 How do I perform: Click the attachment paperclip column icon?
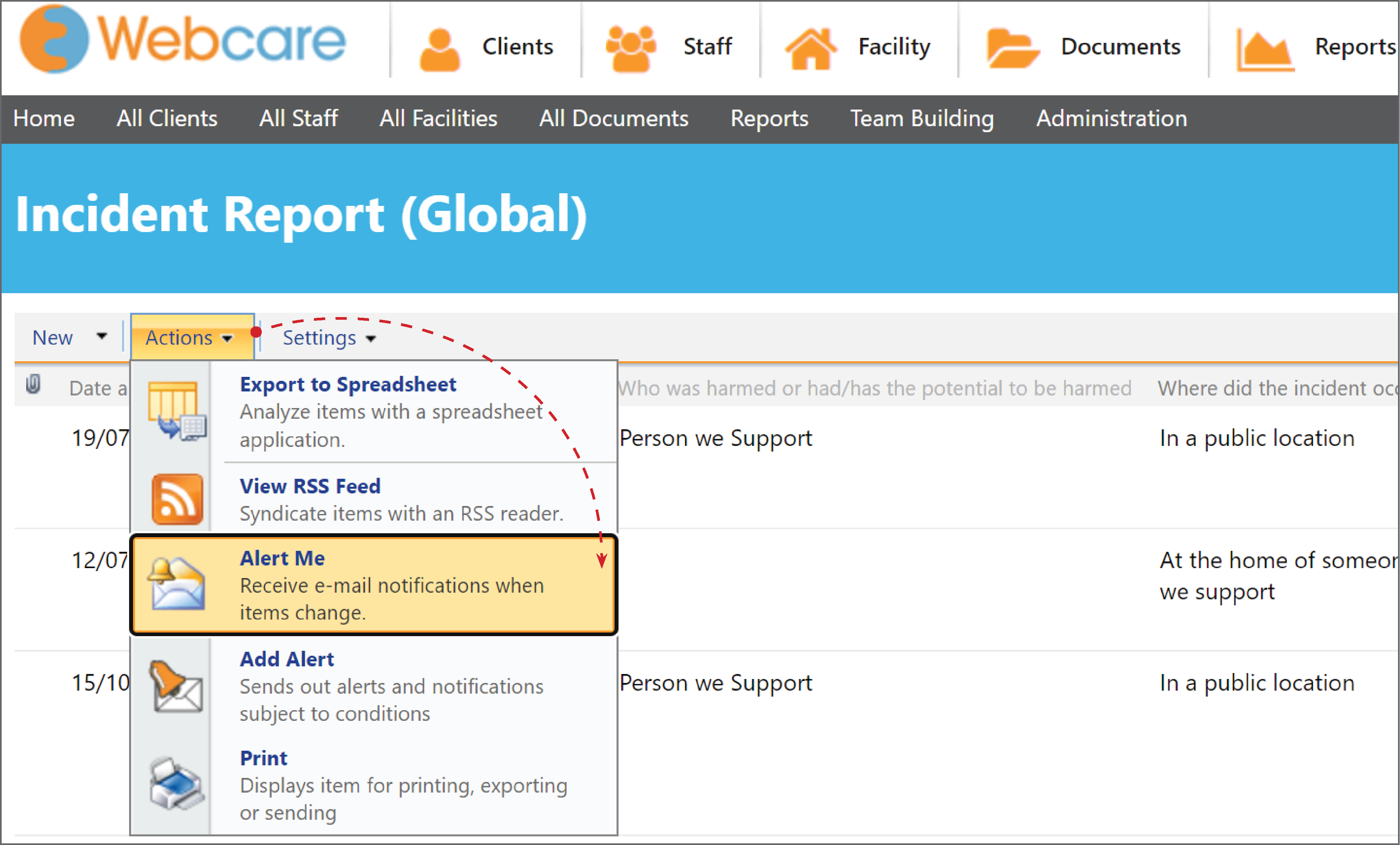click(x=34, y=384)
